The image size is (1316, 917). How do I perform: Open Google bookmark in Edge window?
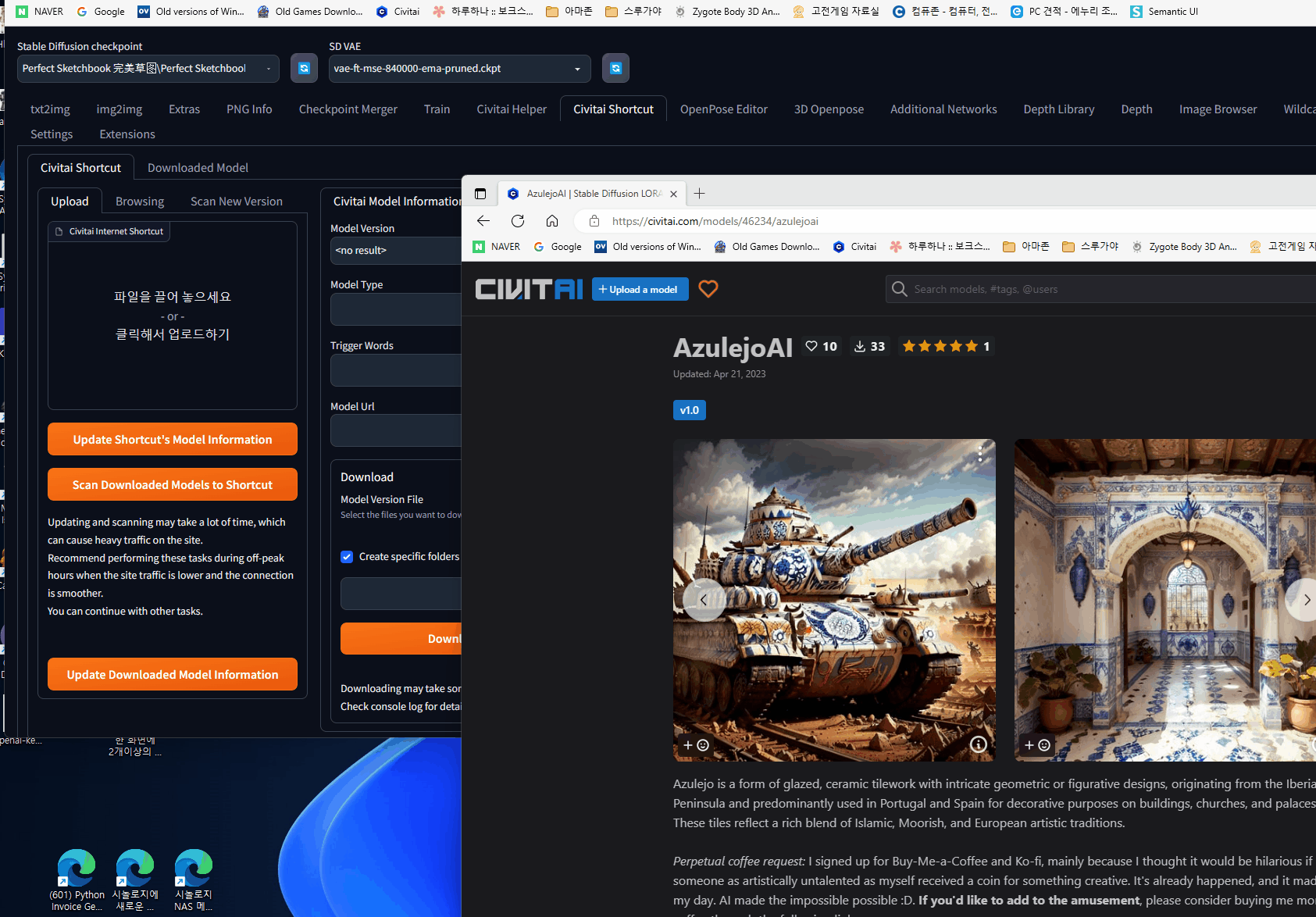(558, 247)
